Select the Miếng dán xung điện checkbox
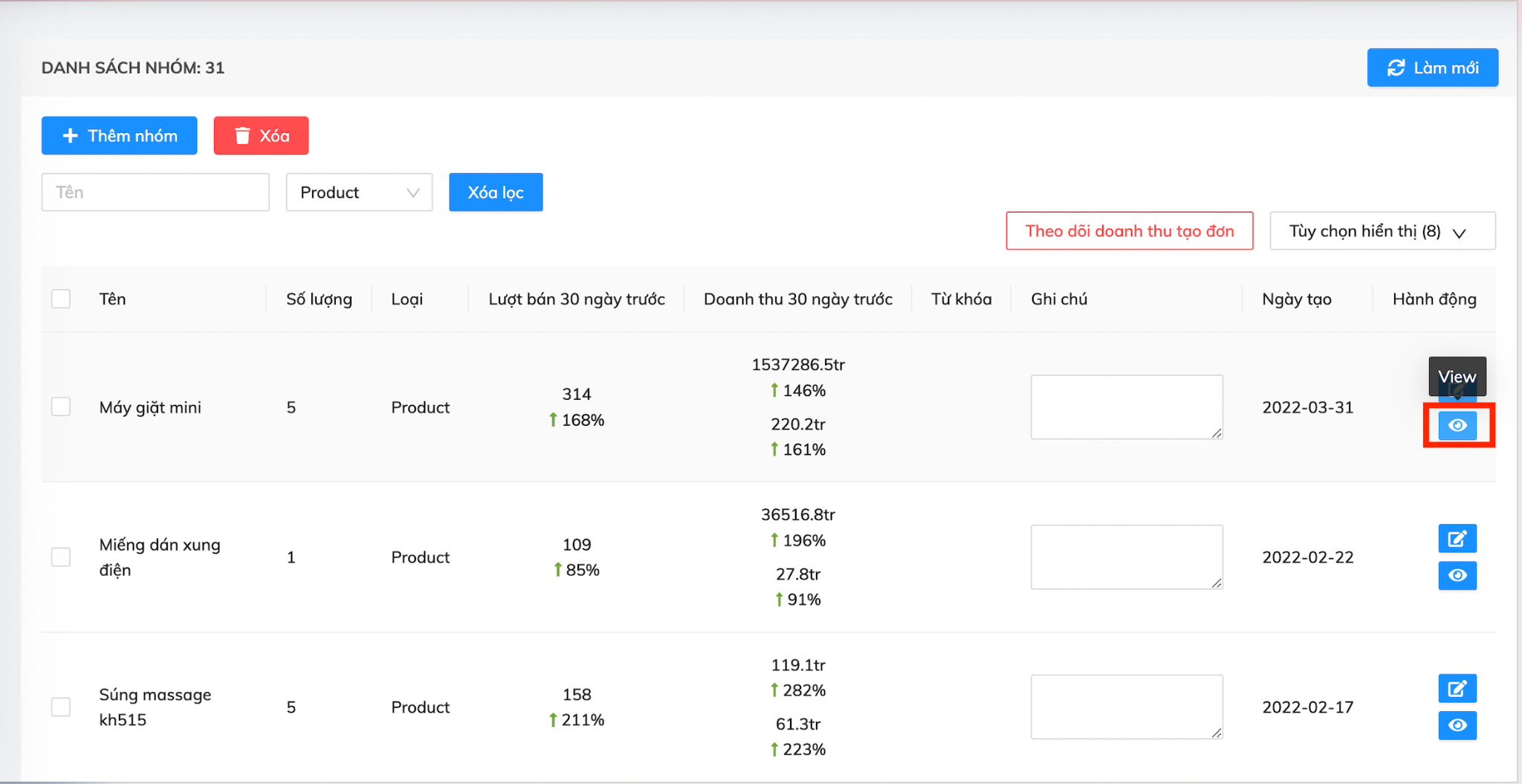This screenshot has height=784, width=1522. [61, 557]
